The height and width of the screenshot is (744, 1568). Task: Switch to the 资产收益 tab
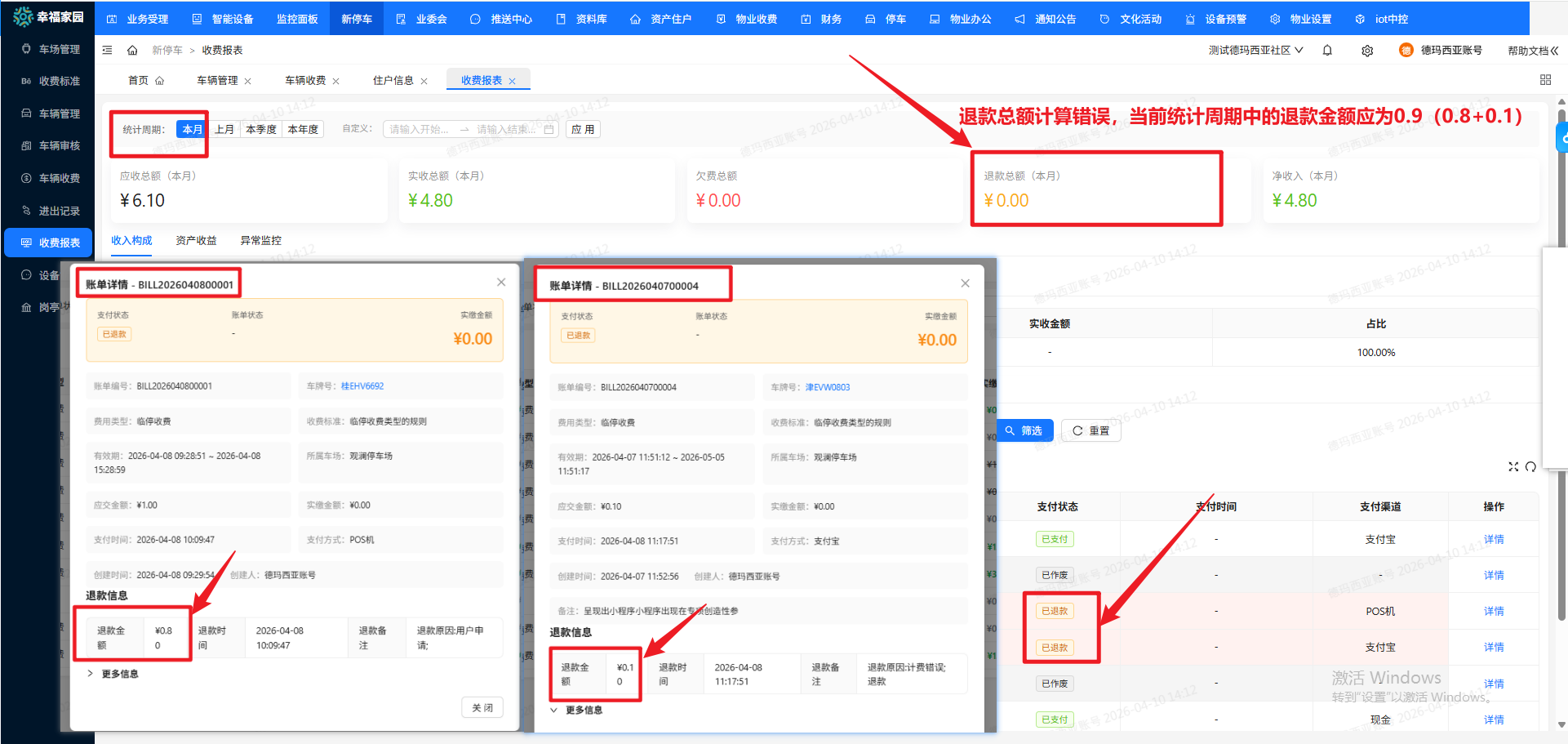pos(196,241)
